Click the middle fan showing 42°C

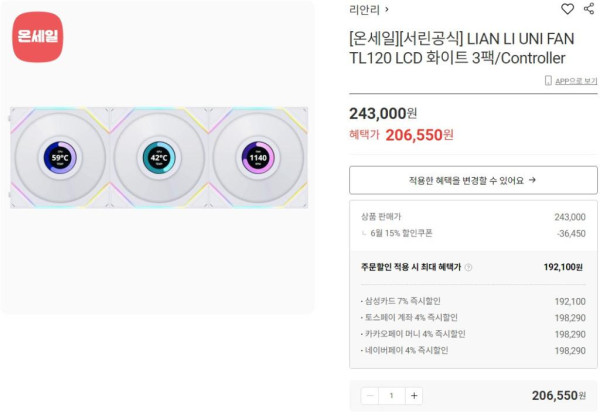pyautogui.click(x=159, y=158)
